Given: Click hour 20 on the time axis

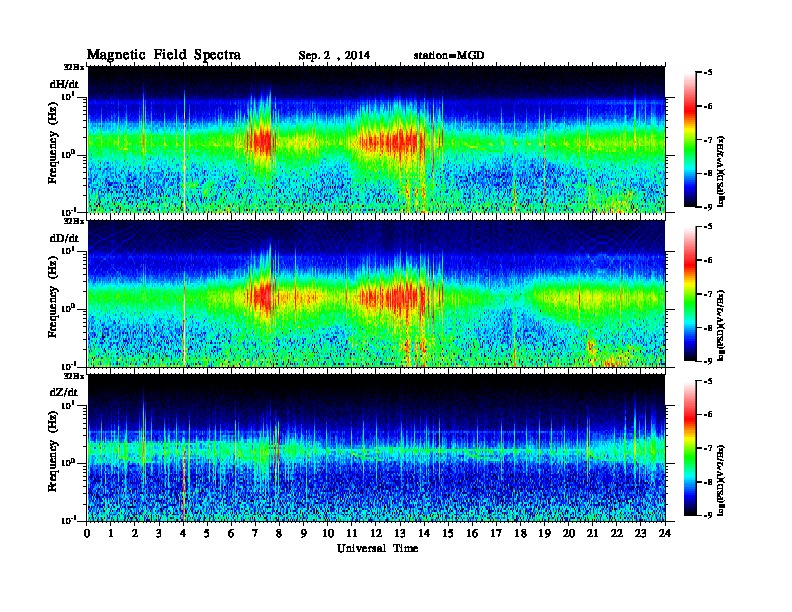Looking at the screenshot, I should coord(569,533).
